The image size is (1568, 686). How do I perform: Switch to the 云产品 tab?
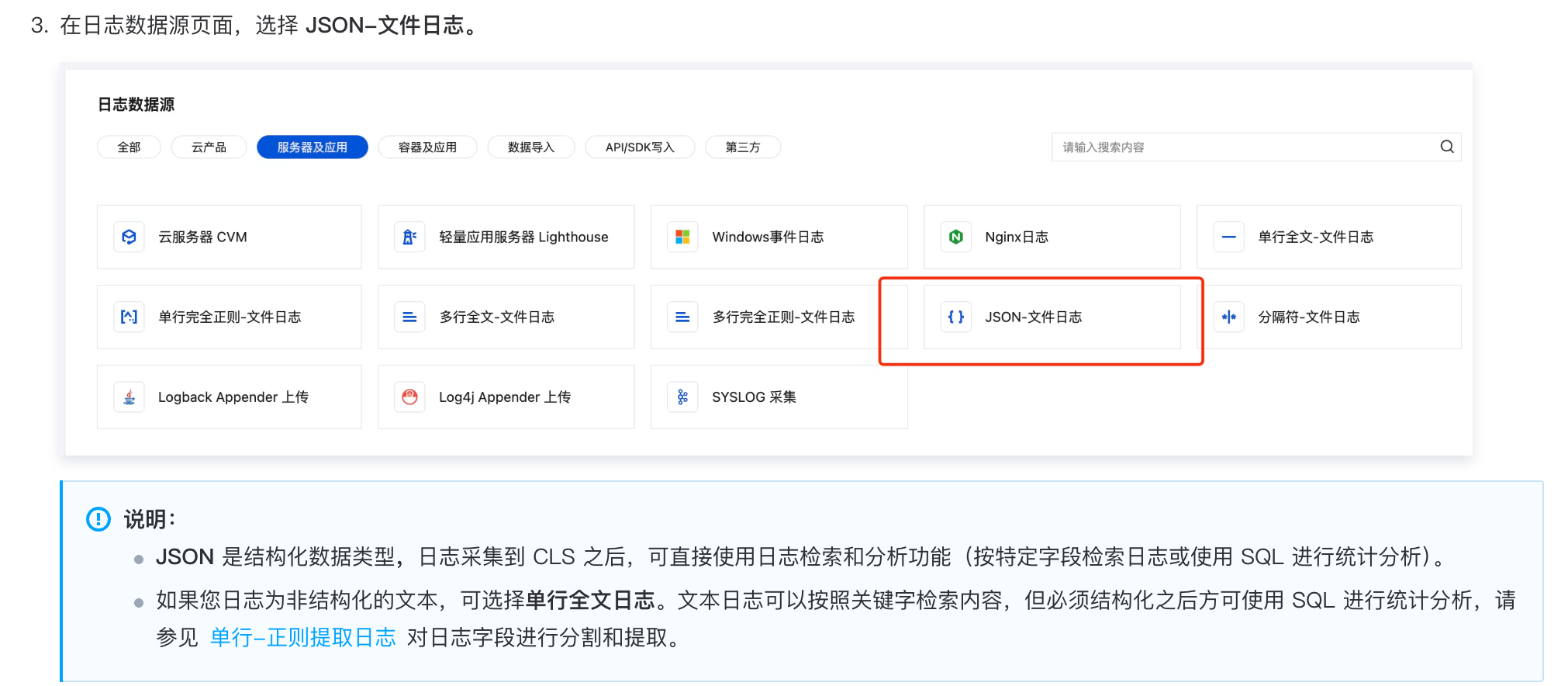pos(209,147)
